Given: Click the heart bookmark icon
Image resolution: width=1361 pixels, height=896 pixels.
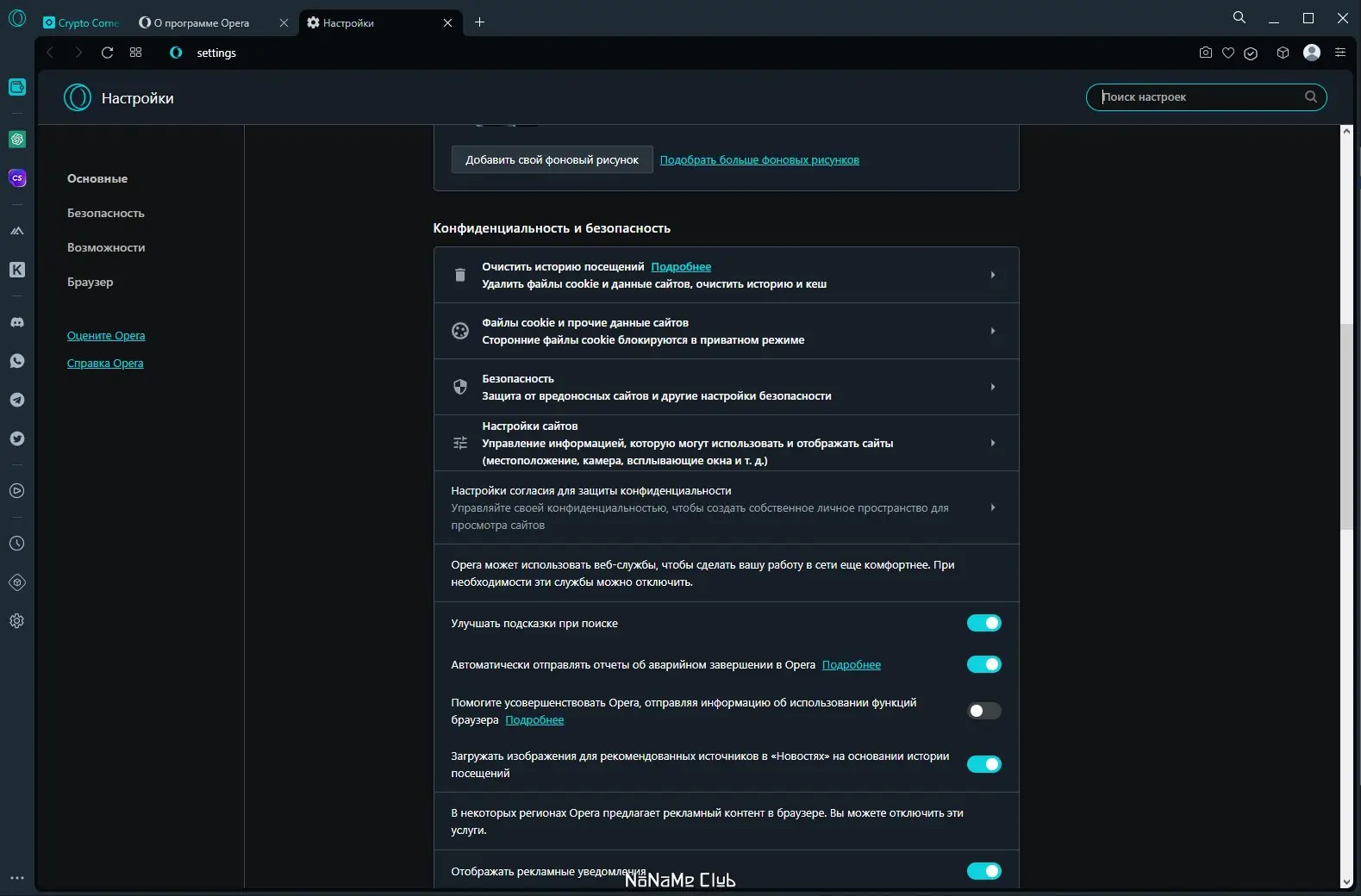Looking at the screenshot, I should coord(1228,53).
